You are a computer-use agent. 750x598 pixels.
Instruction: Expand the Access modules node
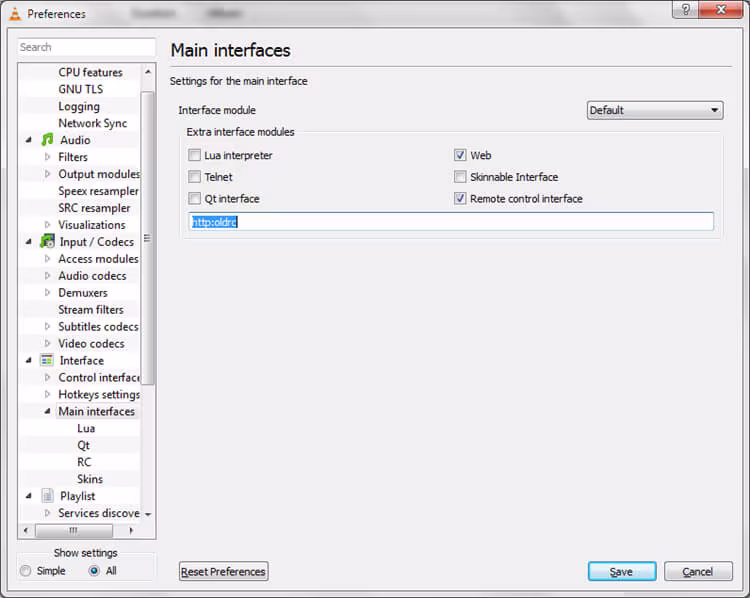click(x=47, y=258)
